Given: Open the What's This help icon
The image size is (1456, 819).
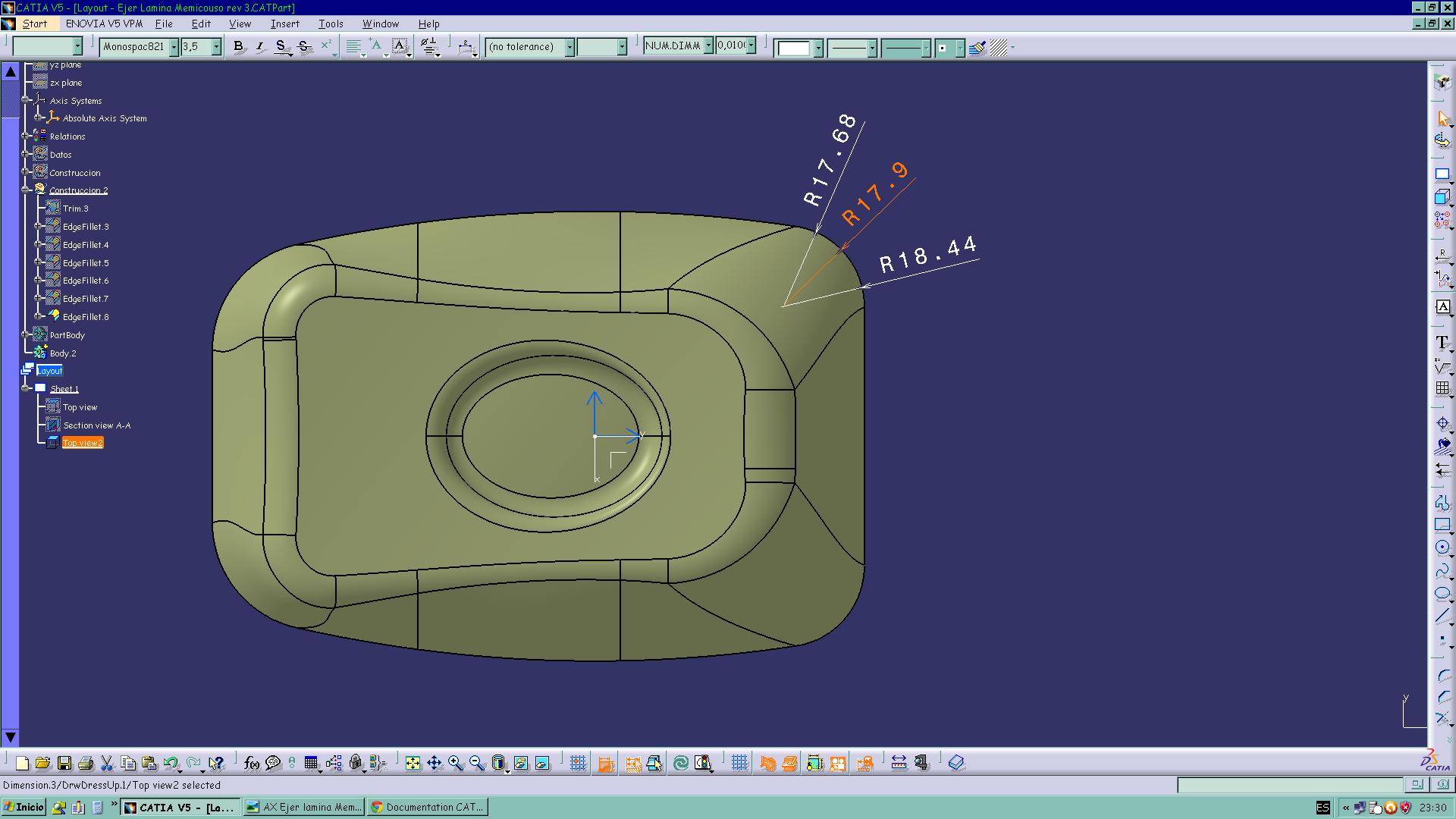Looking at the screenshot, I should (x=217, y=763).
